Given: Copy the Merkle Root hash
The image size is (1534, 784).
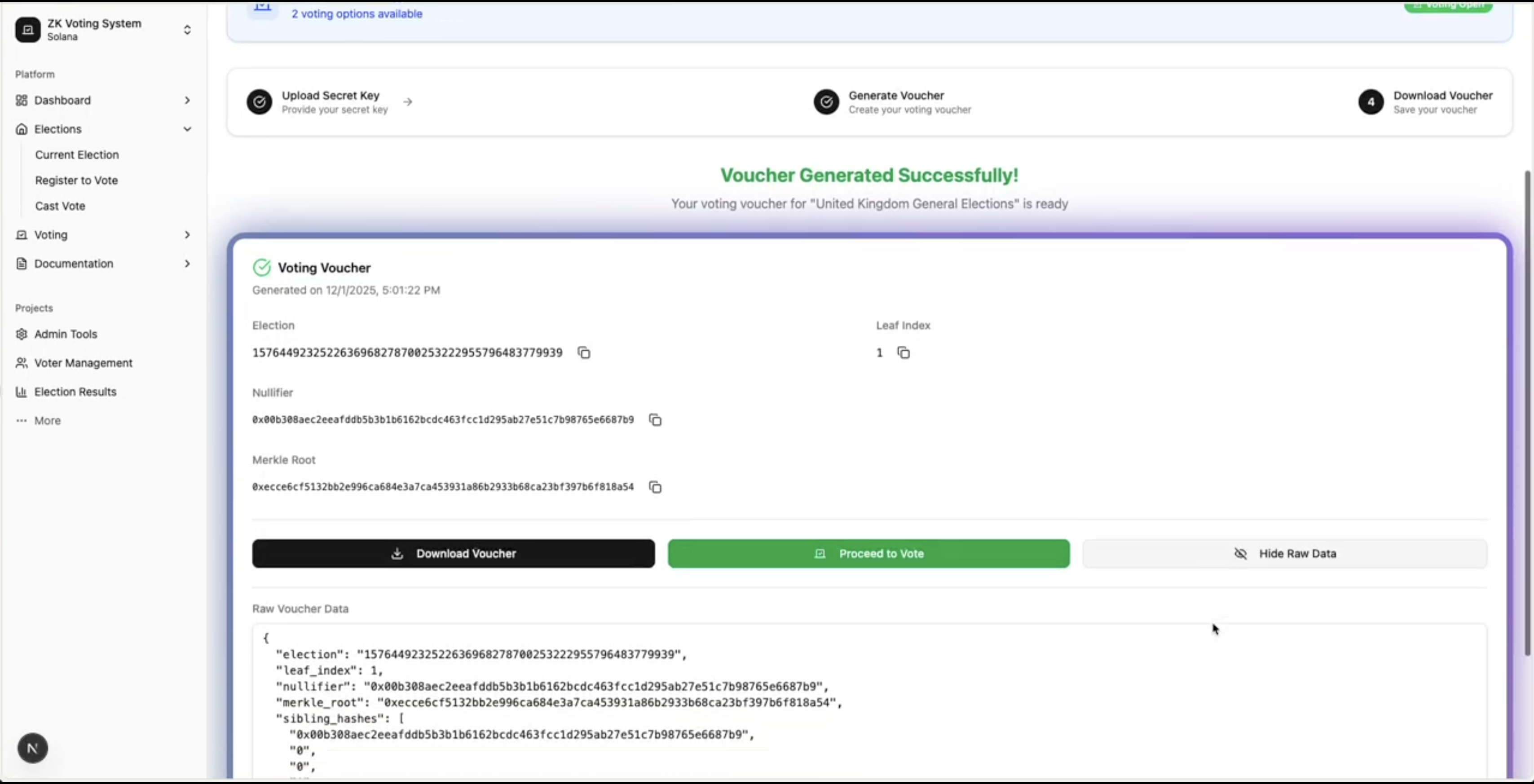Looking at the screenshot, I should click(x=655, y=488).
